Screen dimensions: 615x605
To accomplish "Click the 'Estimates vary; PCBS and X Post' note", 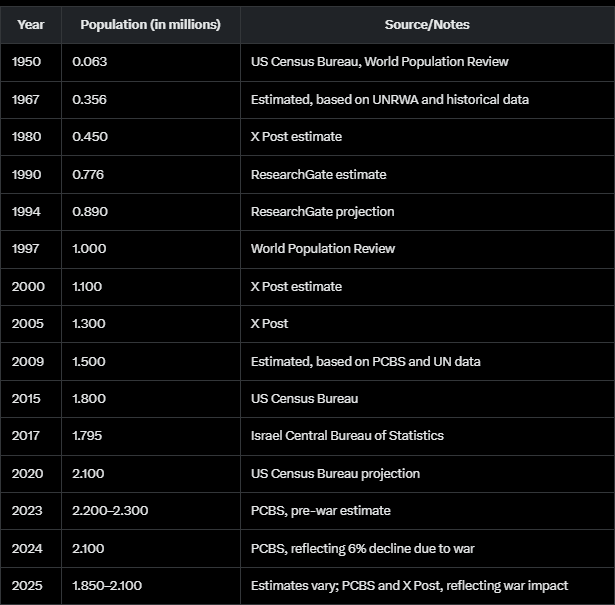I will [x=409, y=586].
